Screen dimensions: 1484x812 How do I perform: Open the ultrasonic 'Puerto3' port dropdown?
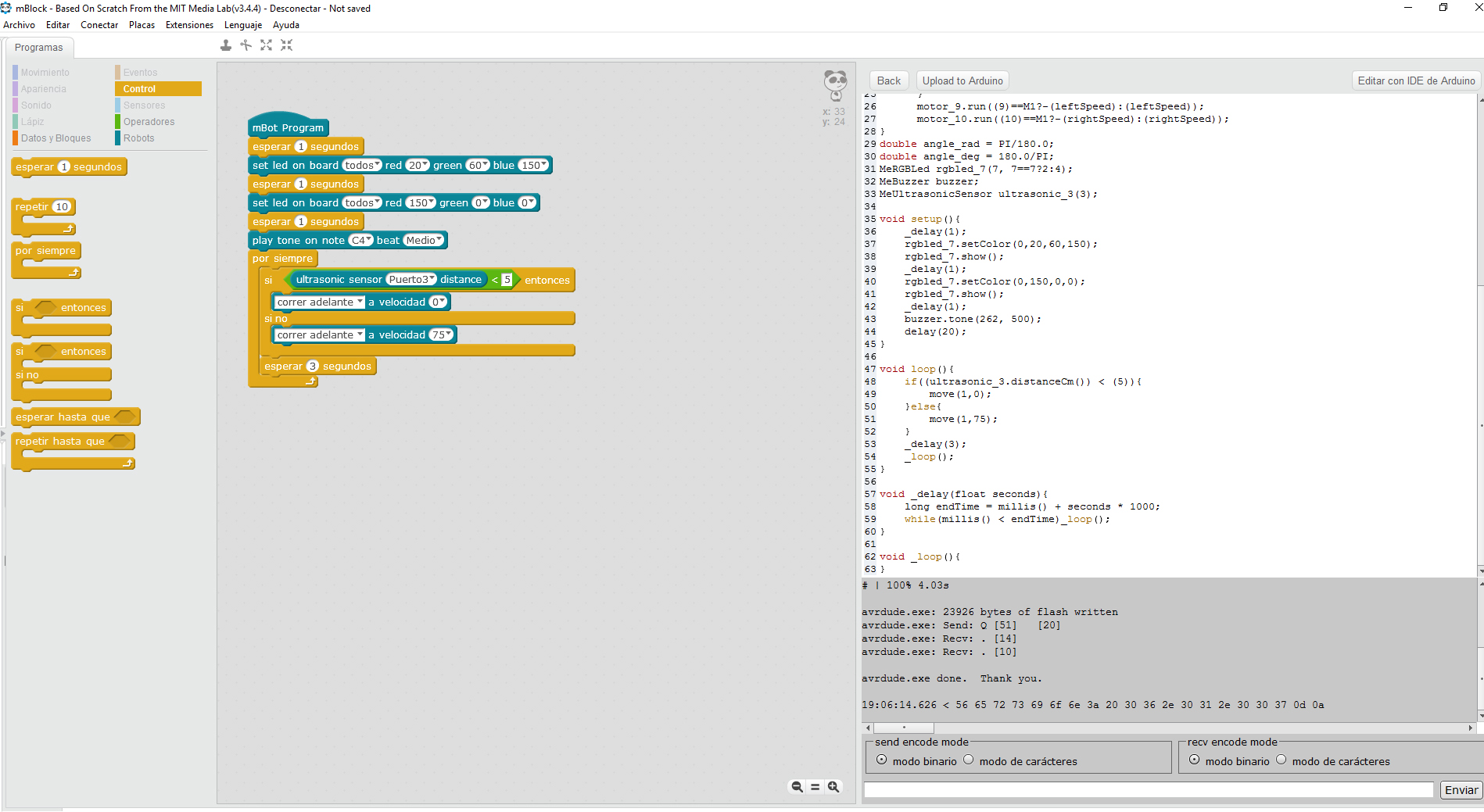point(411,280)
